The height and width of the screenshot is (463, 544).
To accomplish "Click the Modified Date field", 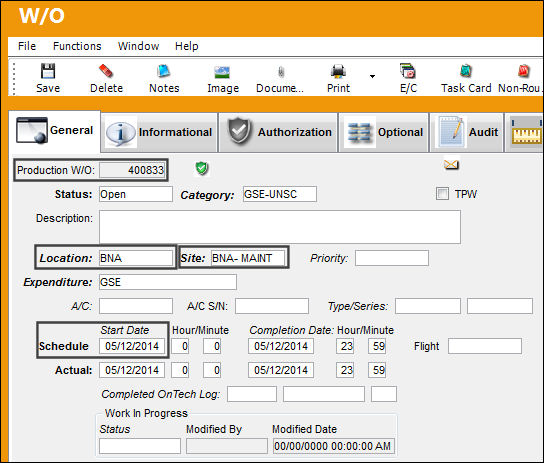I will tap(333, 446).
